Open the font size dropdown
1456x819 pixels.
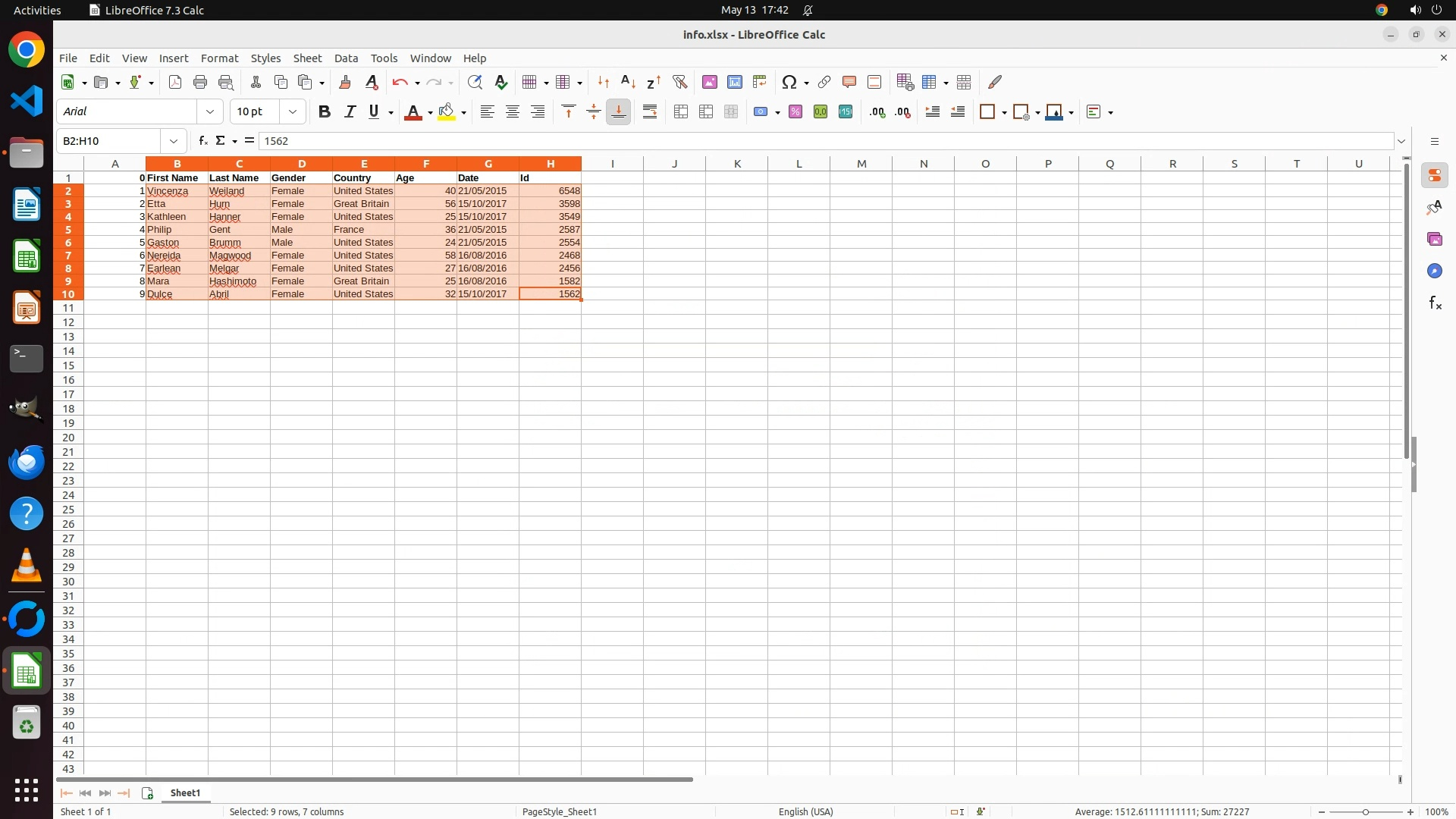tap(293, 111)
